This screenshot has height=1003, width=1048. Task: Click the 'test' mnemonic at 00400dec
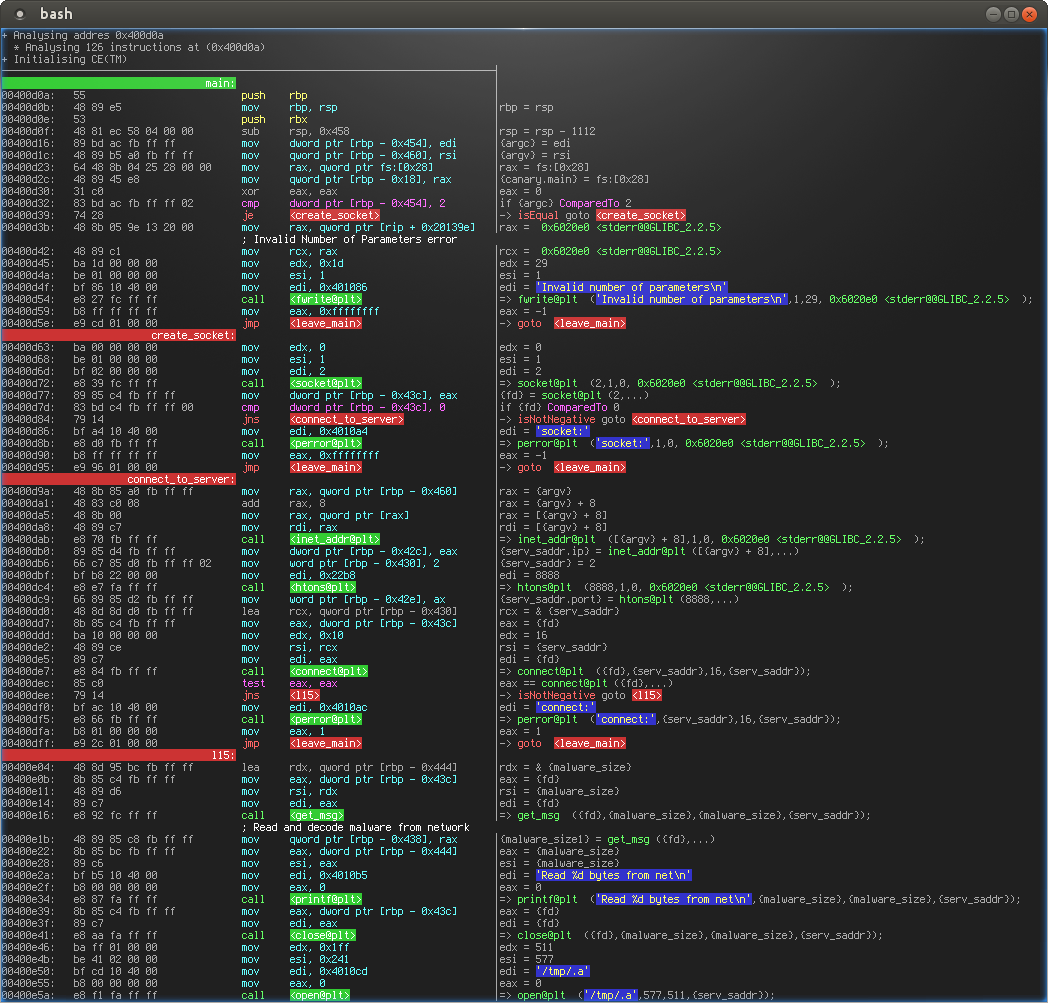[x=253, y=684]
